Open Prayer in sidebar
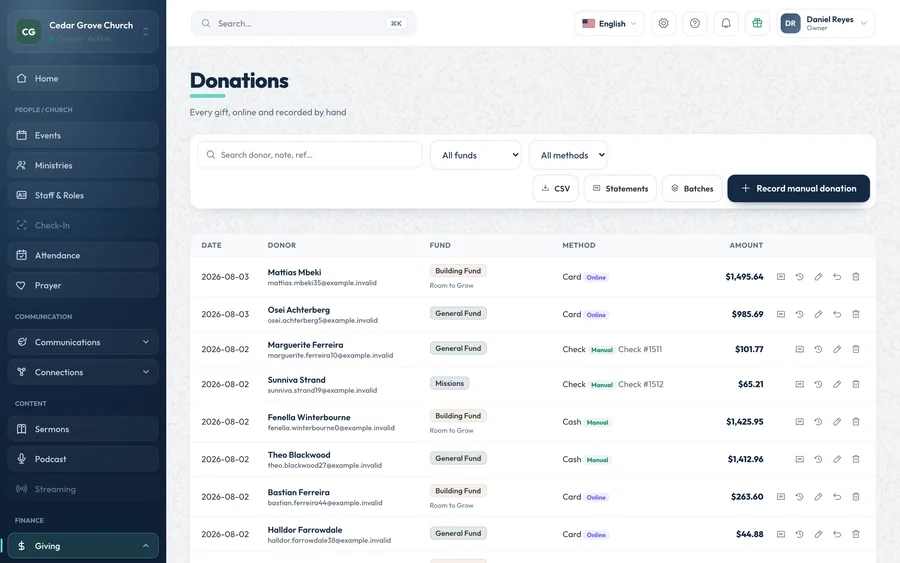Screen dimensions: 900x563 coord(83,285)
